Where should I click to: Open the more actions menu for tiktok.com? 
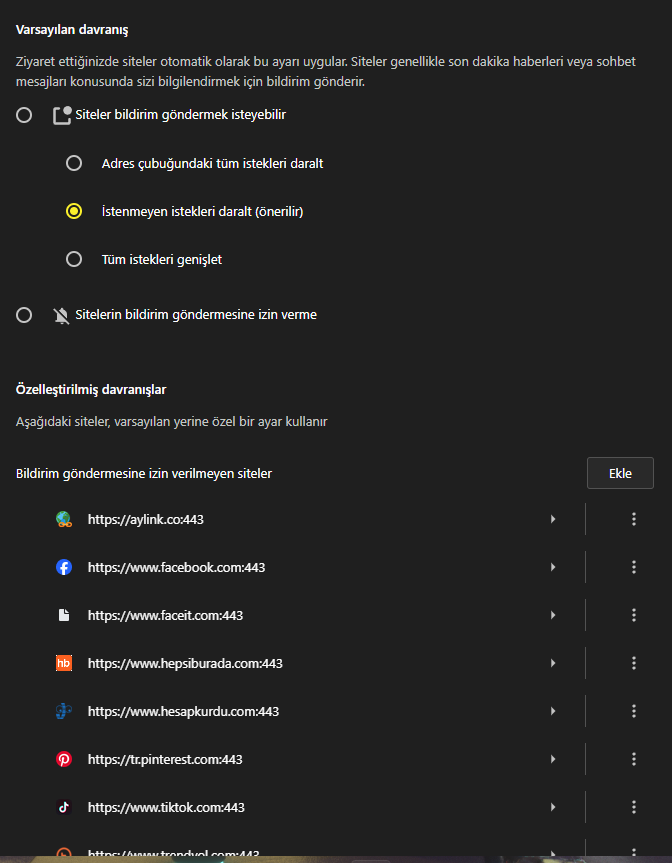click(633, 807)
